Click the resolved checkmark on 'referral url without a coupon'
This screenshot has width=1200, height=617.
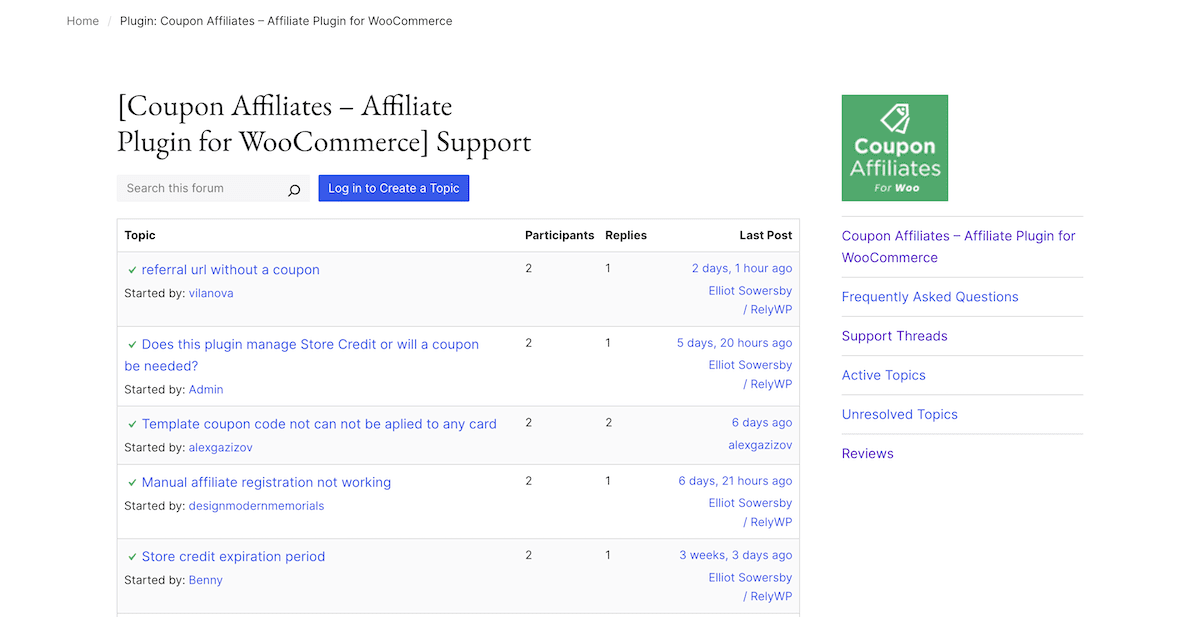click(132, 270)
